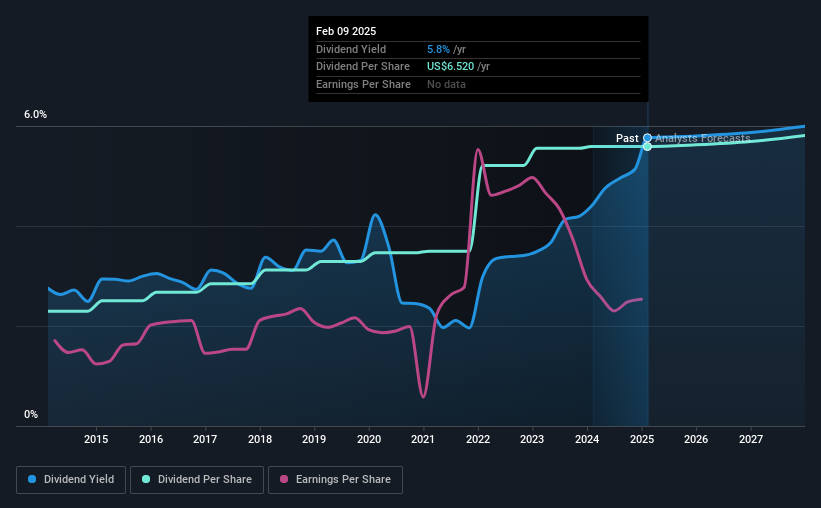821x508 pixels.
Task: Click the blue Dividend Yield legend dot
Action: (x=32, y=479)
